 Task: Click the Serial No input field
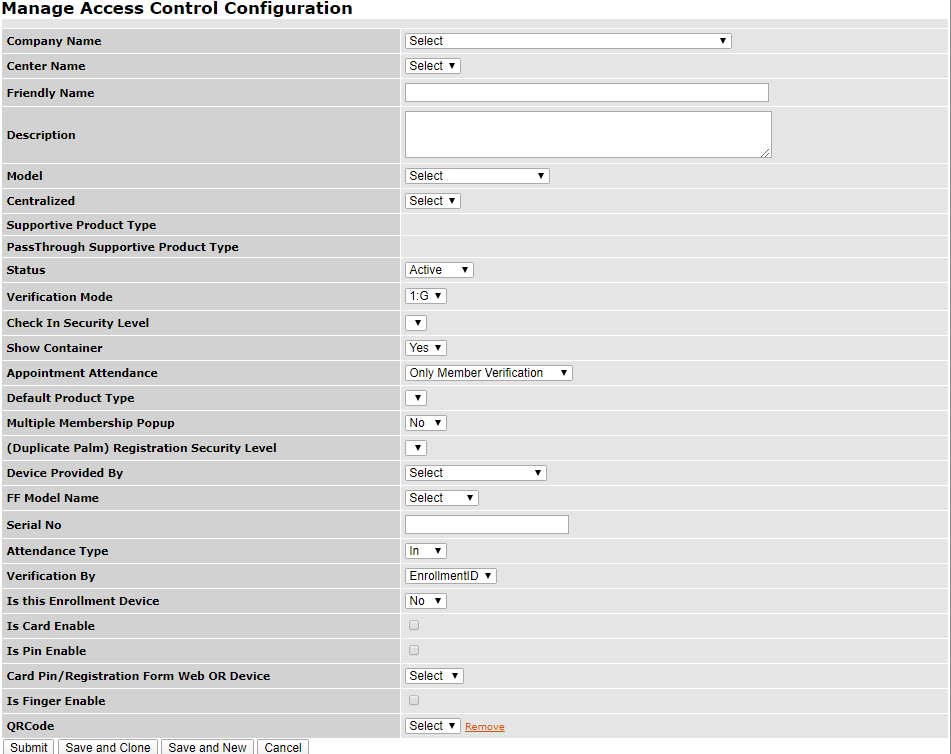tap(486, 525)
